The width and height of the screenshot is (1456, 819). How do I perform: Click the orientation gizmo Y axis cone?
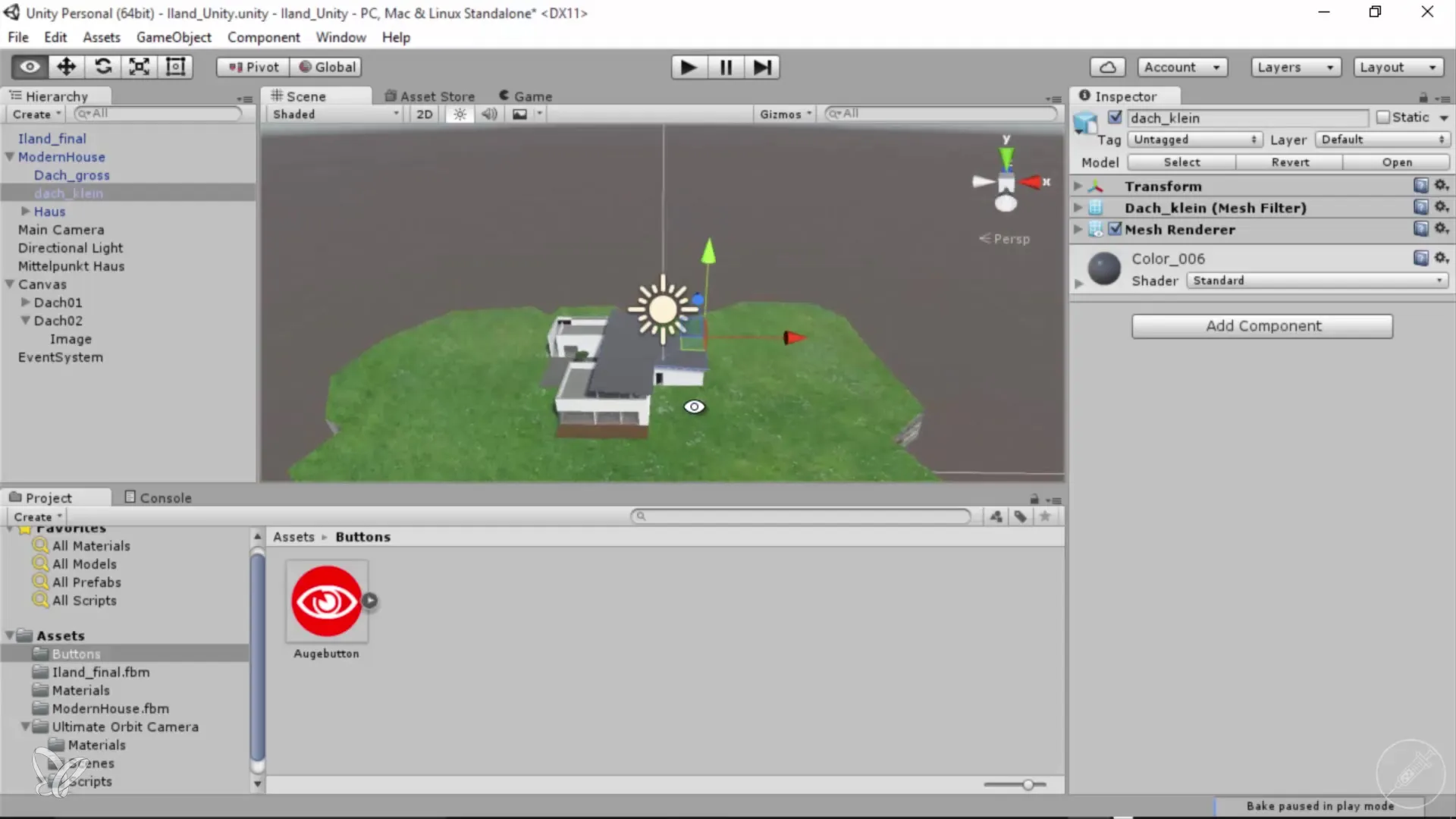click(x=1006, y=156)
